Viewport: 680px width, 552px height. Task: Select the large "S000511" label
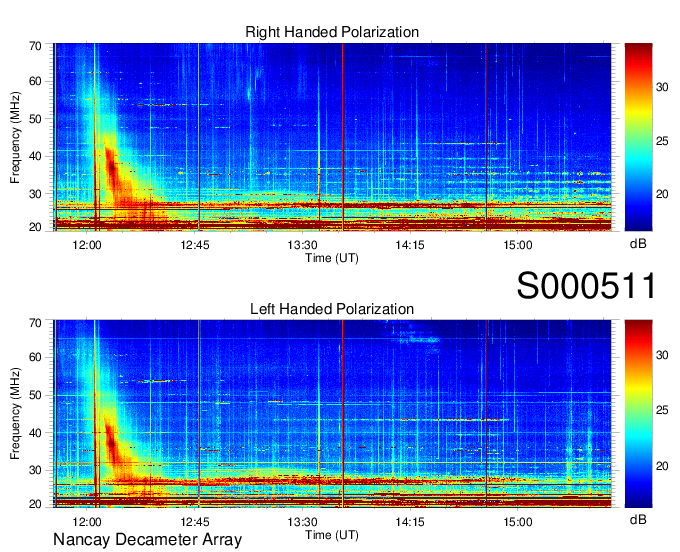click(x=586, y=285)
